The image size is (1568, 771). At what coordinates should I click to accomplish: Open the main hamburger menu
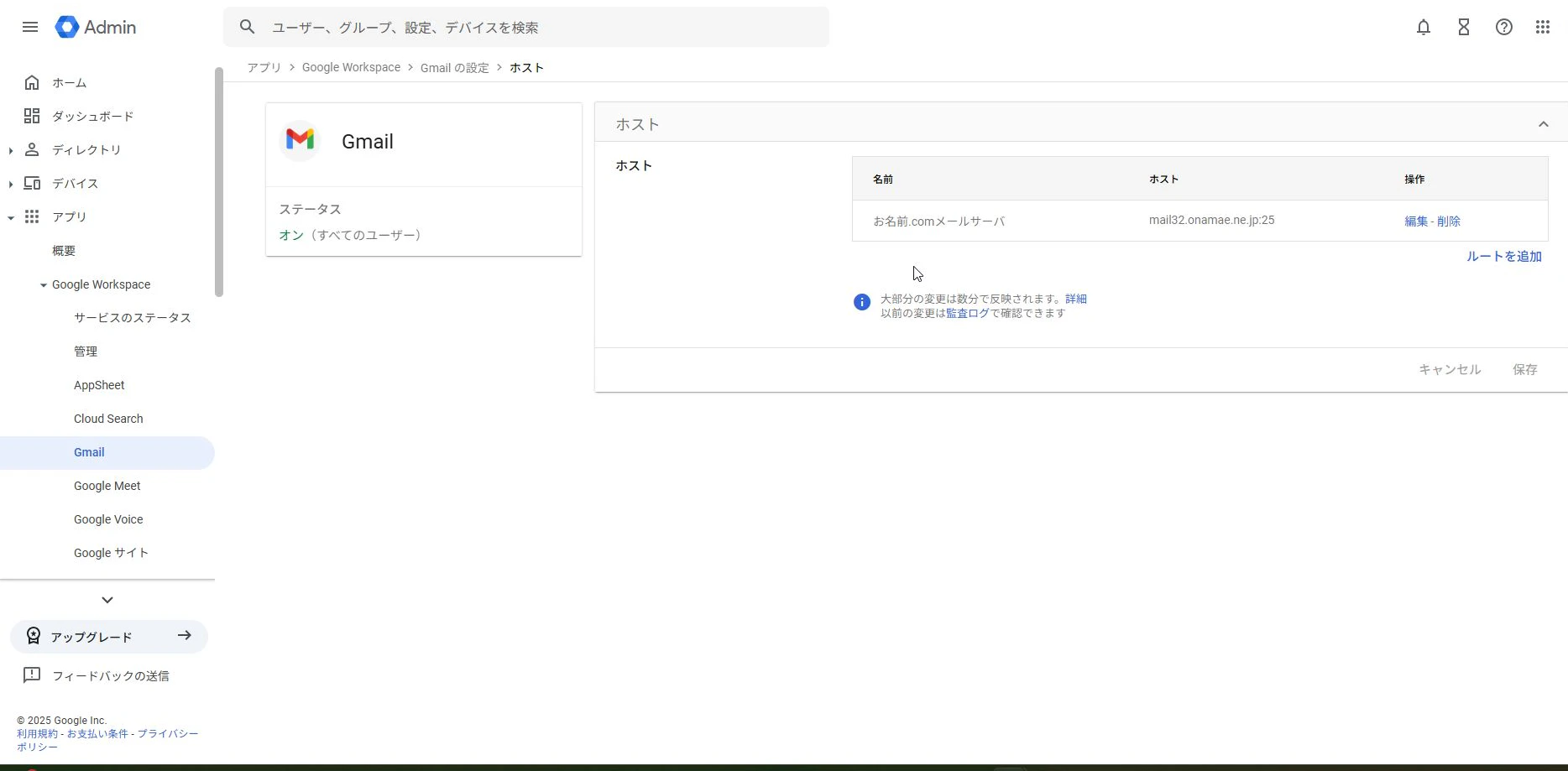pos(30,27)
